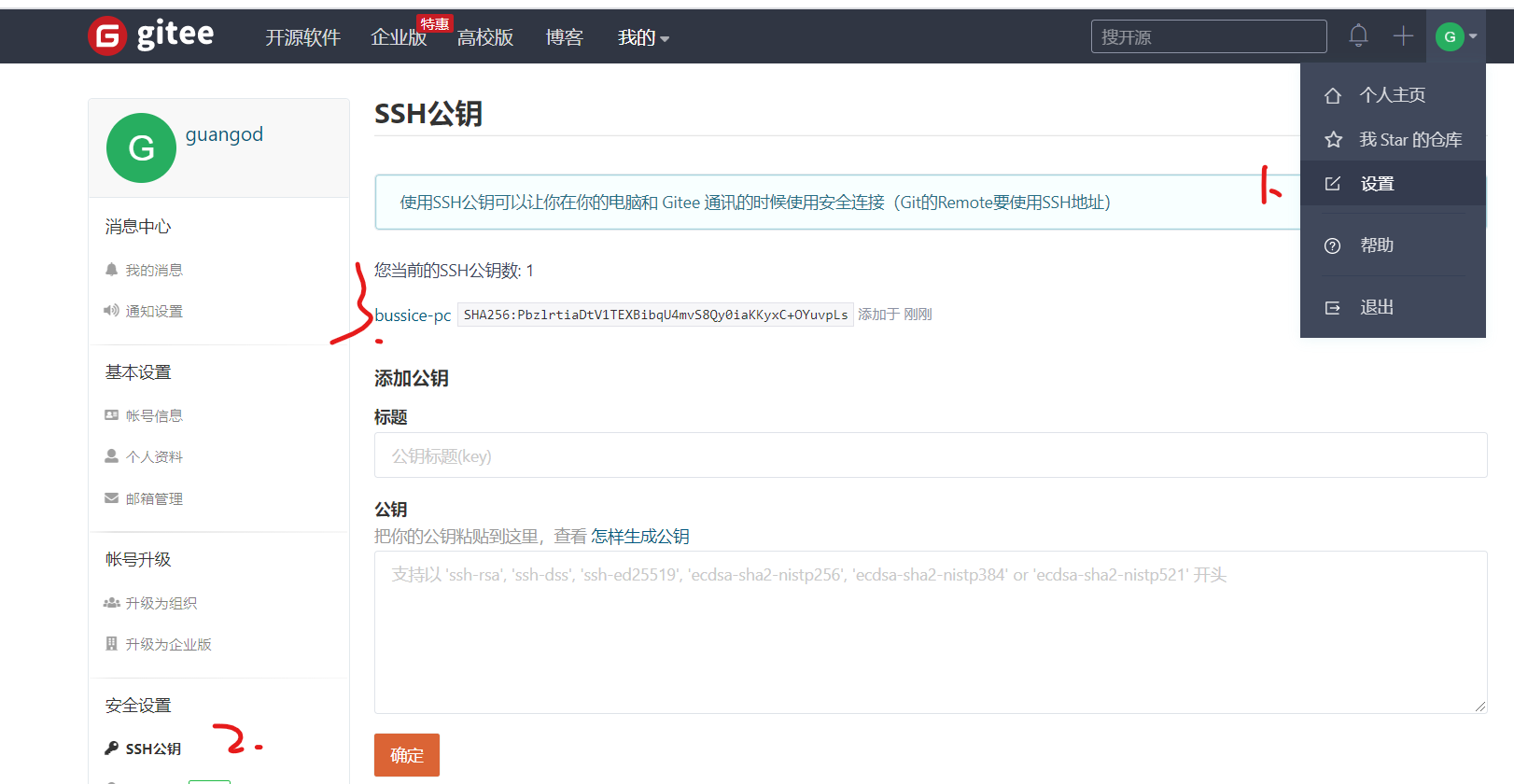Expand the 我的 dropdown menu

click(x=644, y=37)
